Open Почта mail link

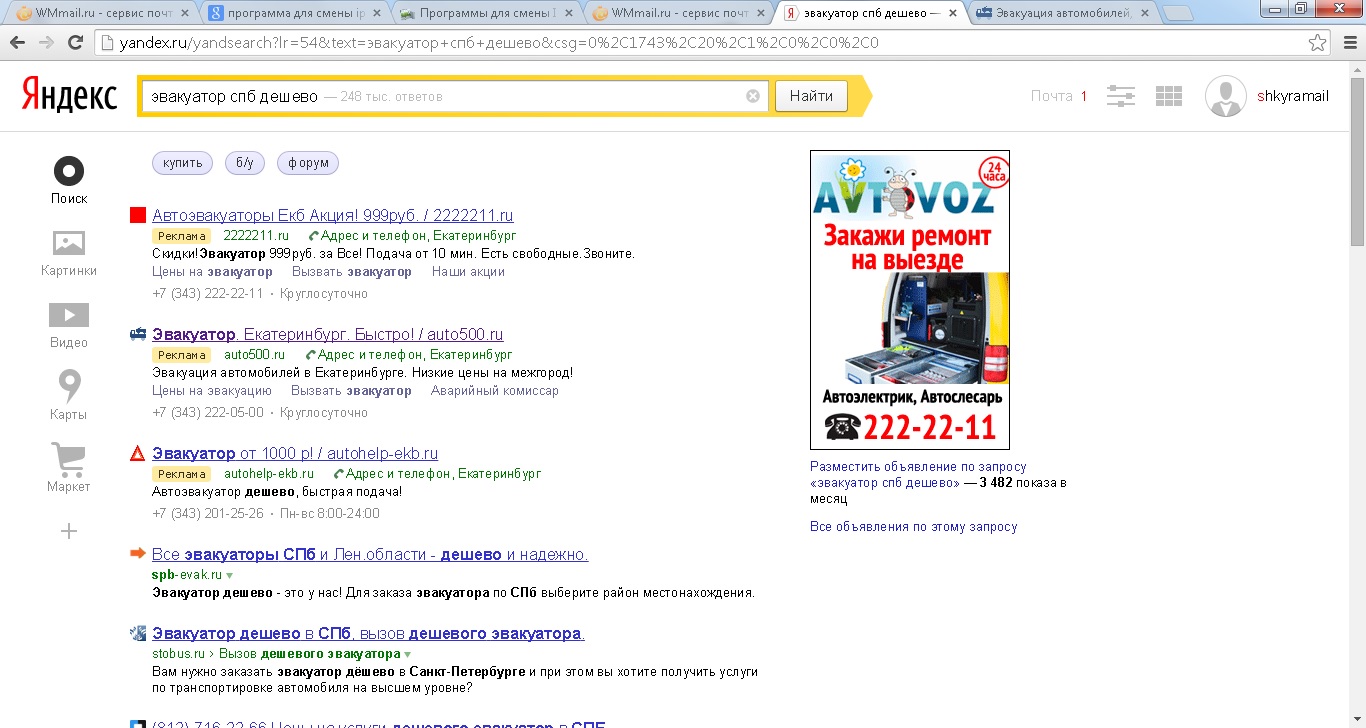(x=1052, y=96)
